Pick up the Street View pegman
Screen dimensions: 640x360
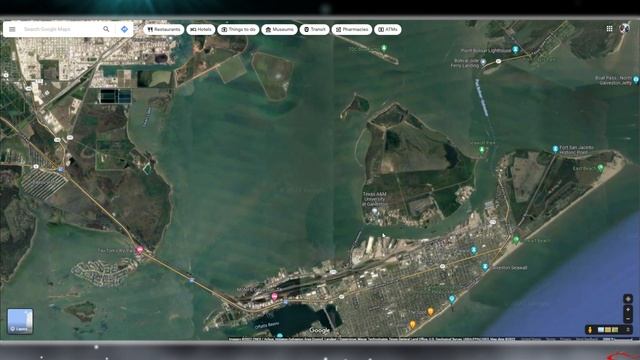click(590, 329)
